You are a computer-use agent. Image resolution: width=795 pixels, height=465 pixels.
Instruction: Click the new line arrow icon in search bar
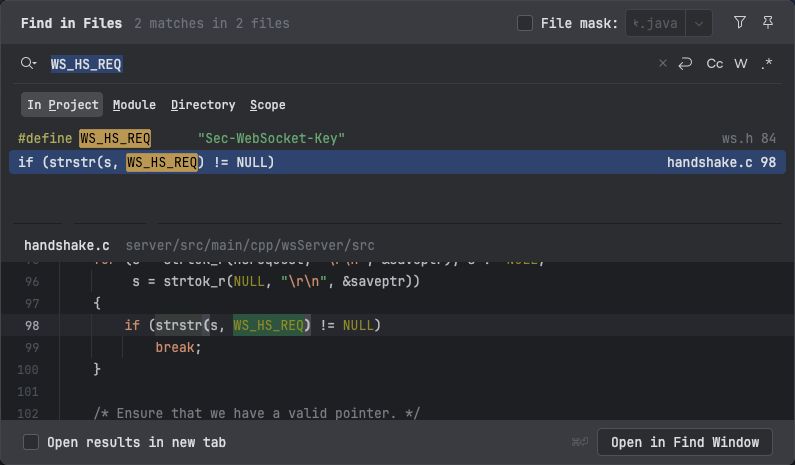pos(685,64)
